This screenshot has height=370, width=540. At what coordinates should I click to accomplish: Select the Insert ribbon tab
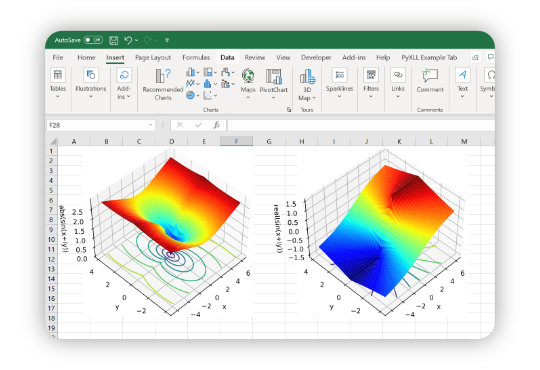tap(115, 57)
